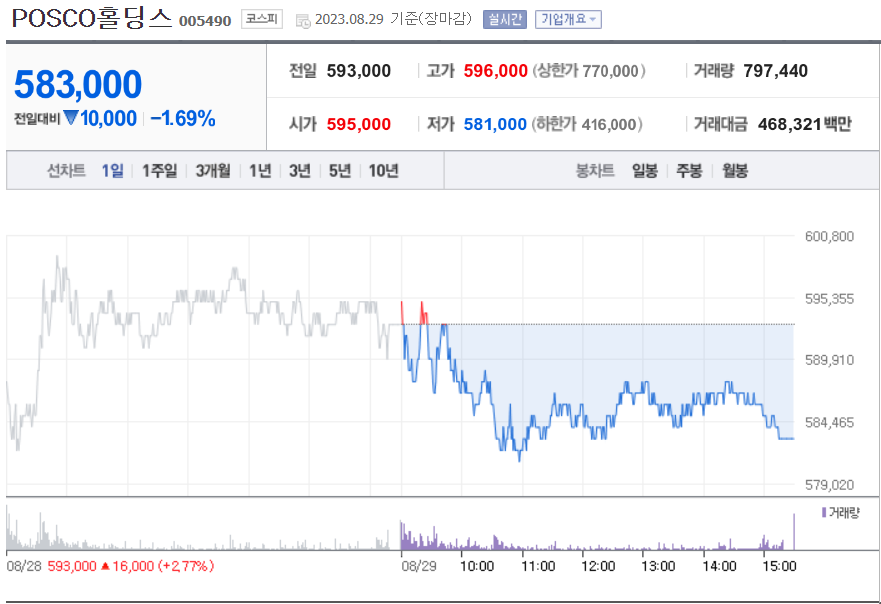881x604 pixels.
Task: Click the 저가 value 581,000
Action: click(495, 124)
